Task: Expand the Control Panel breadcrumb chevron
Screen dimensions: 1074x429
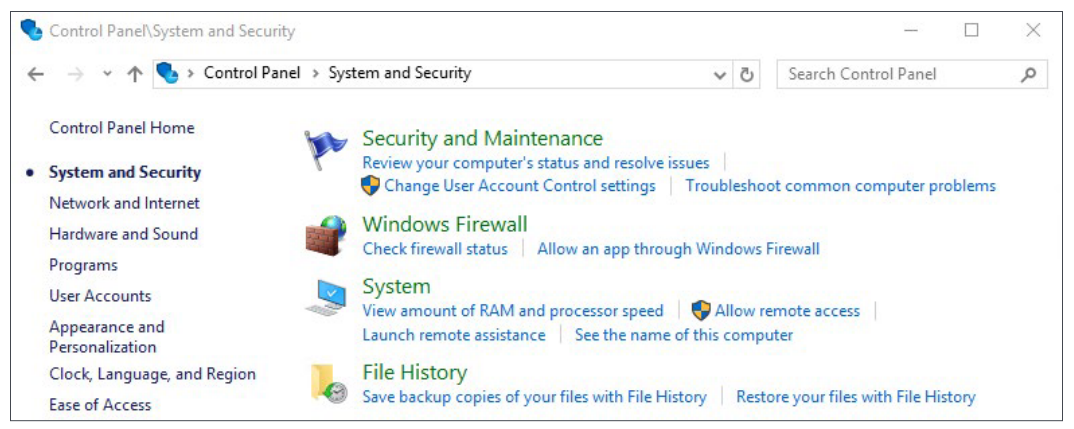Action: pos(314,73)
